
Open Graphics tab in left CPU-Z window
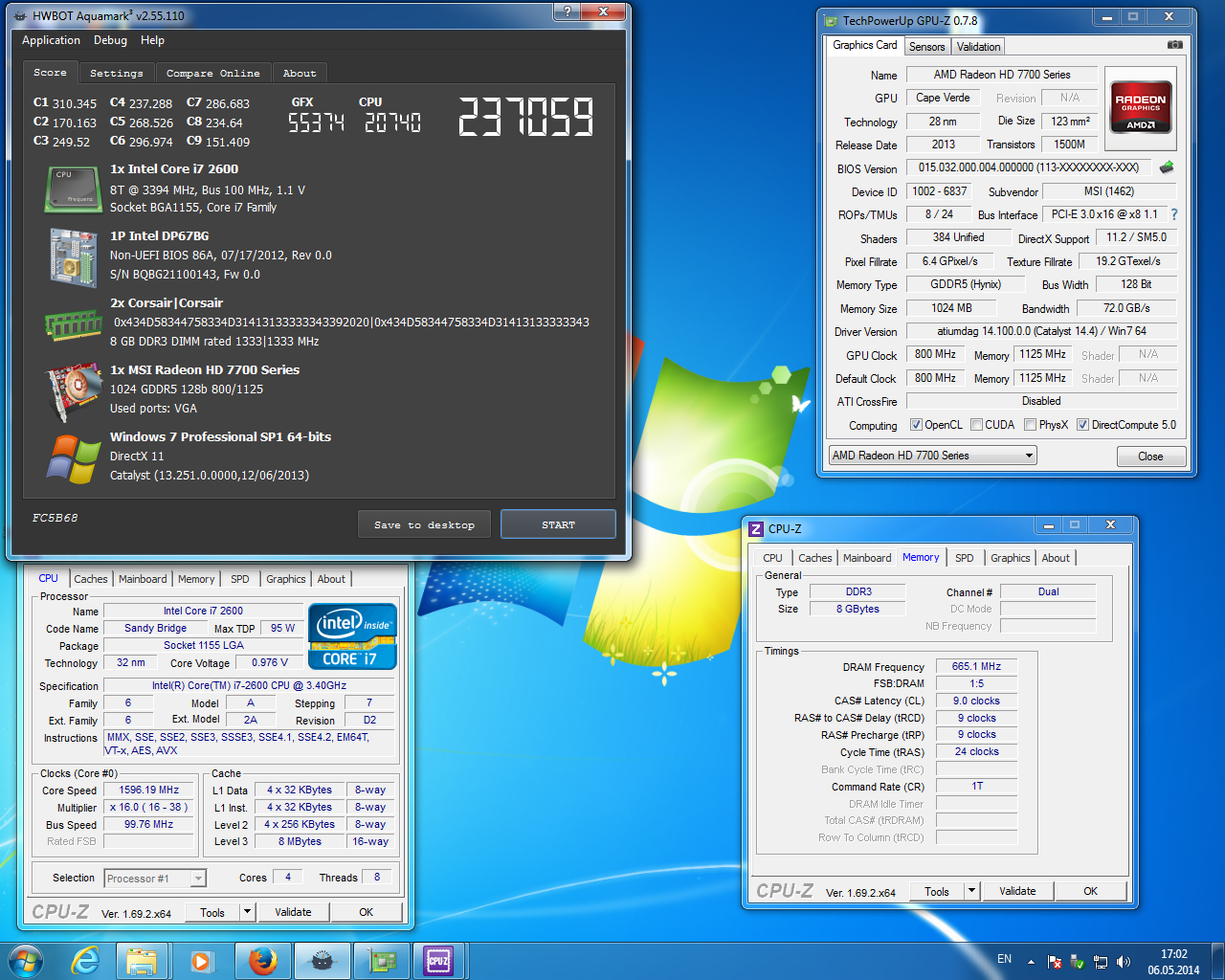[x=286, y=579]
